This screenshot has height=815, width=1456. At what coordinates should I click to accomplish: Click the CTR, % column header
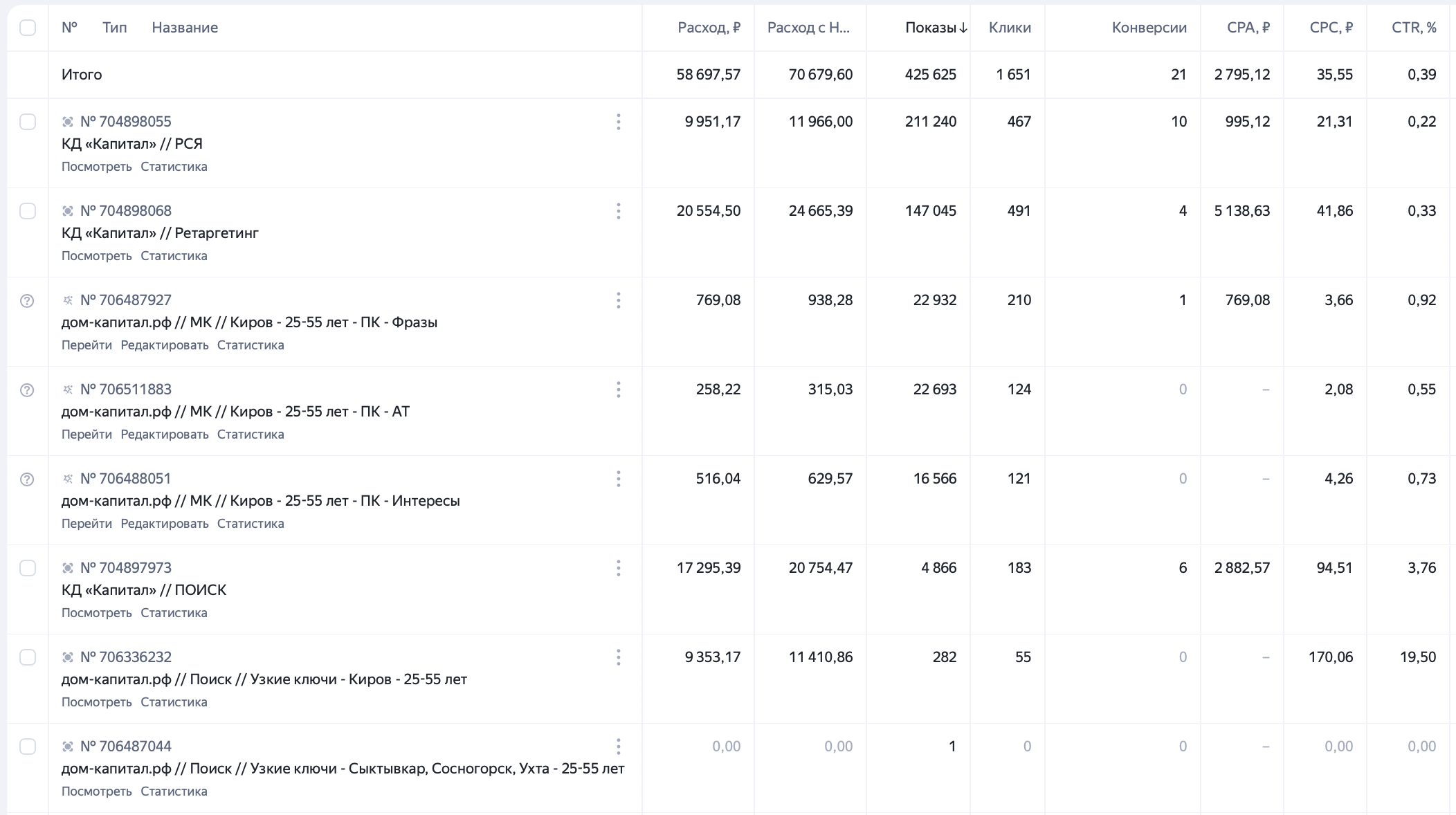tap(1414, 28)
